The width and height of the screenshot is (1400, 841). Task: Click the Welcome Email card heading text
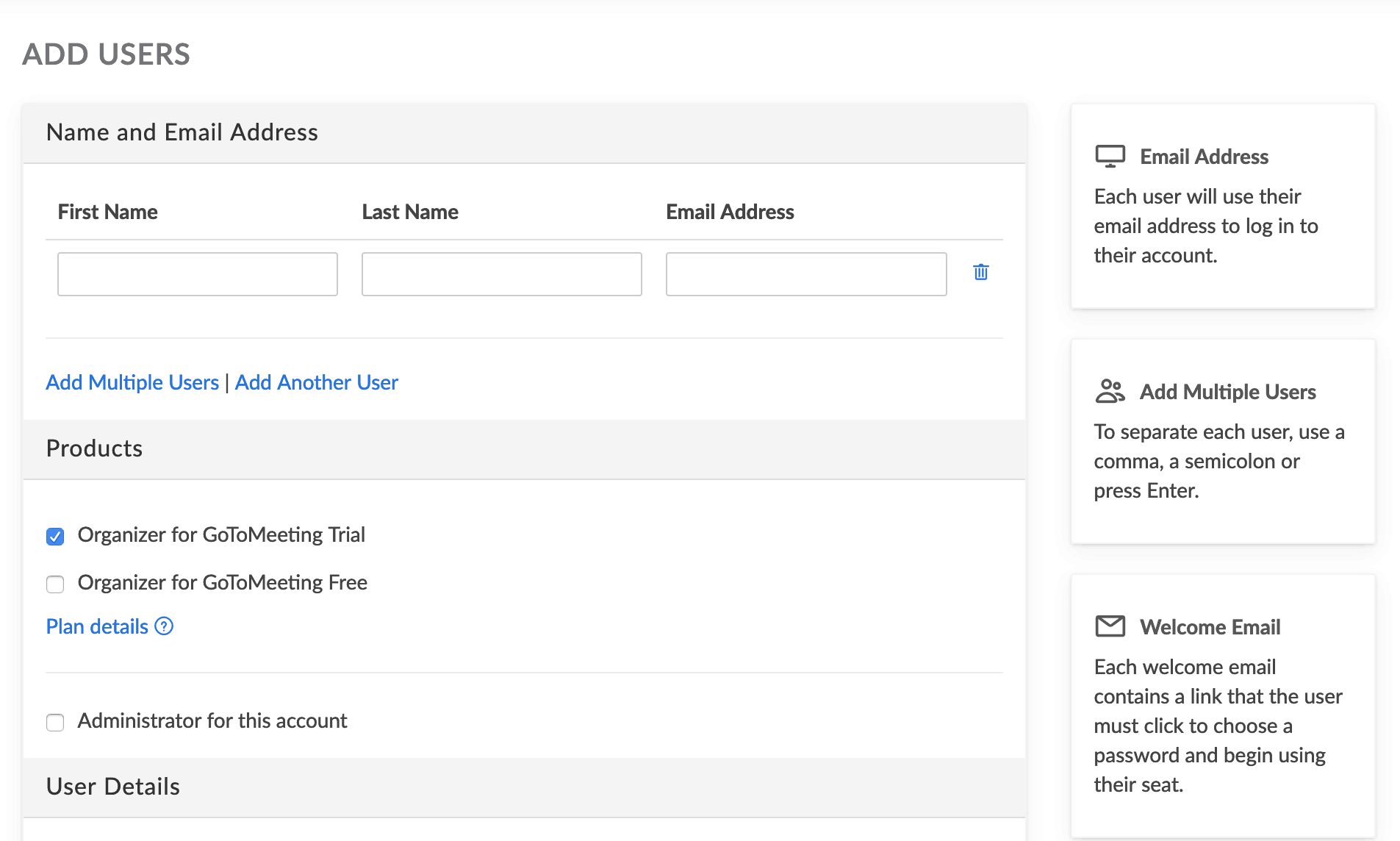tap(1210, 627)
